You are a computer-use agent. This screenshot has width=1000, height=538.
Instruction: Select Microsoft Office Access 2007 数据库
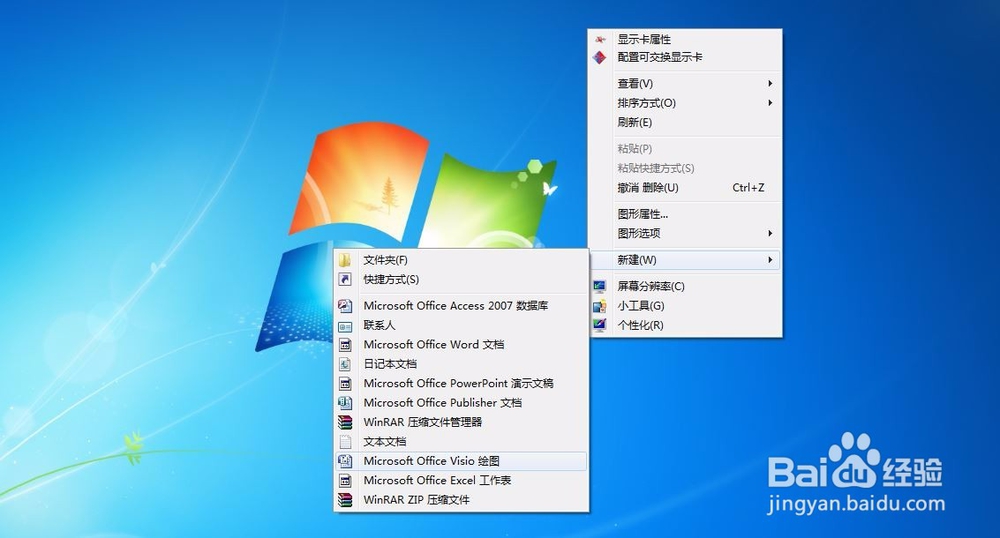pyautogui.click(x=461, y=305)
